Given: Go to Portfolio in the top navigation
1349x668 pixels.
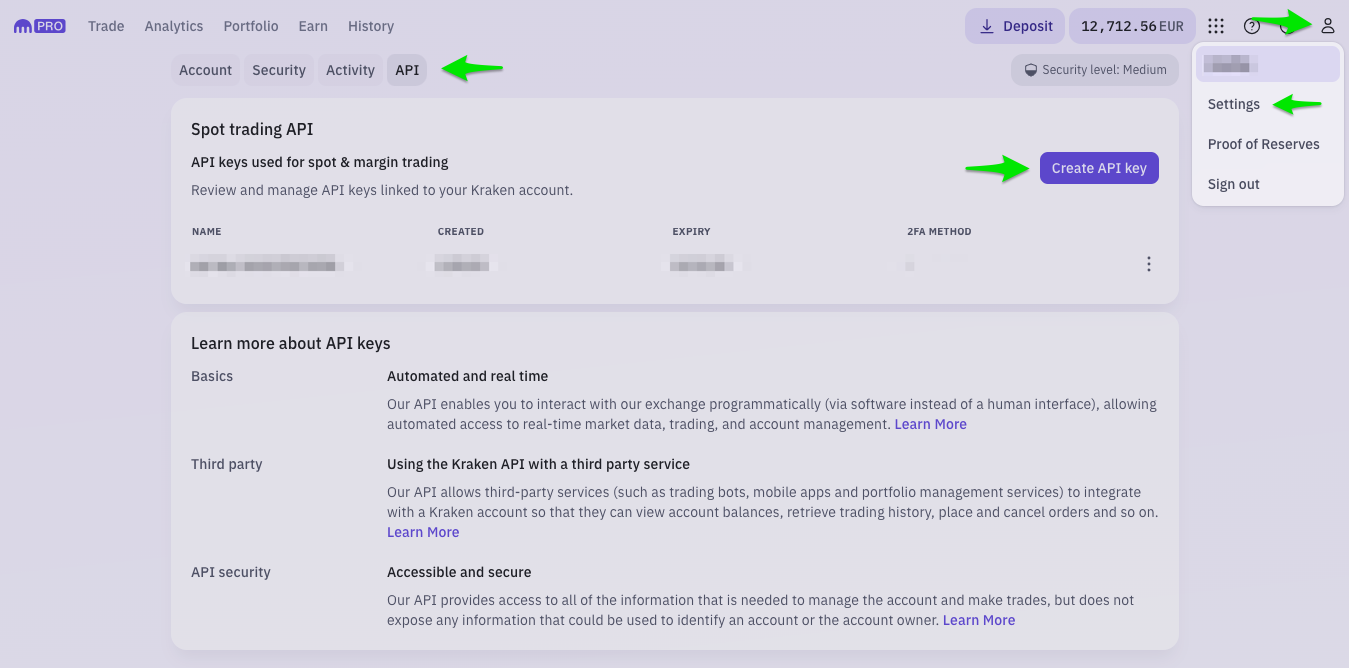Looking at the screenshot, I should [251, 26].
